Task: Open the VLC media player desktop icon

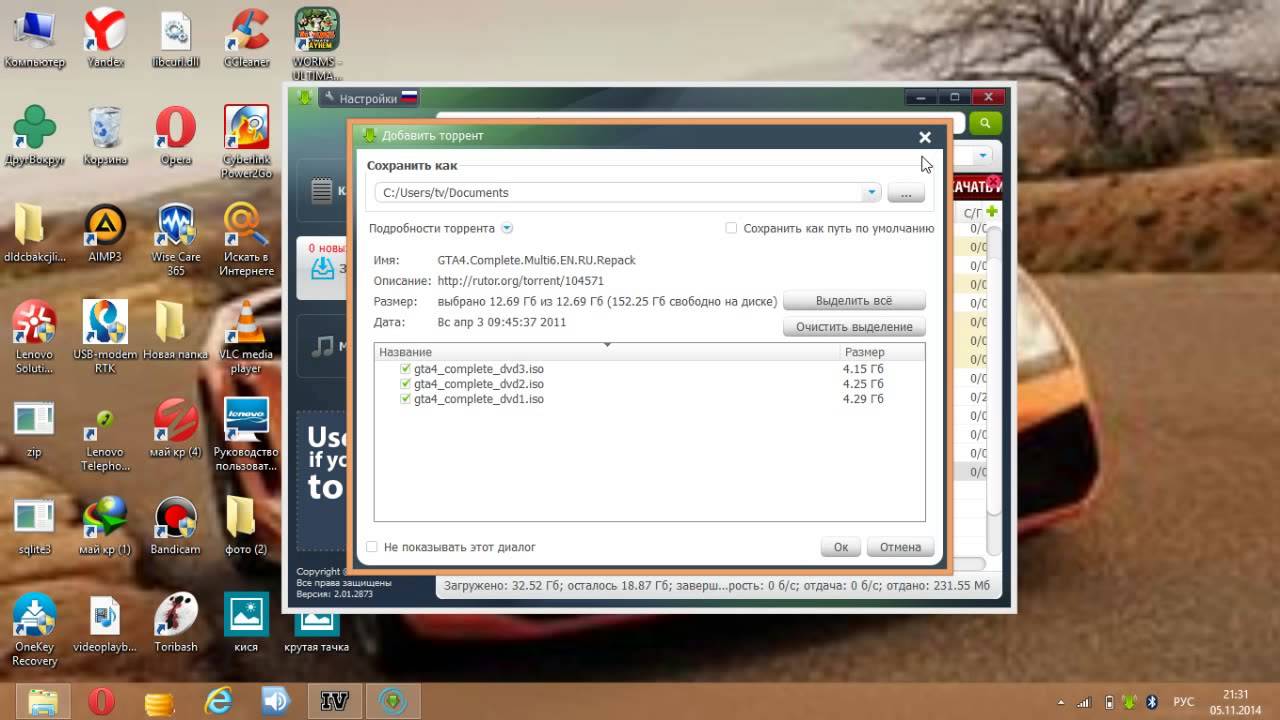Action: coord(246,337)
